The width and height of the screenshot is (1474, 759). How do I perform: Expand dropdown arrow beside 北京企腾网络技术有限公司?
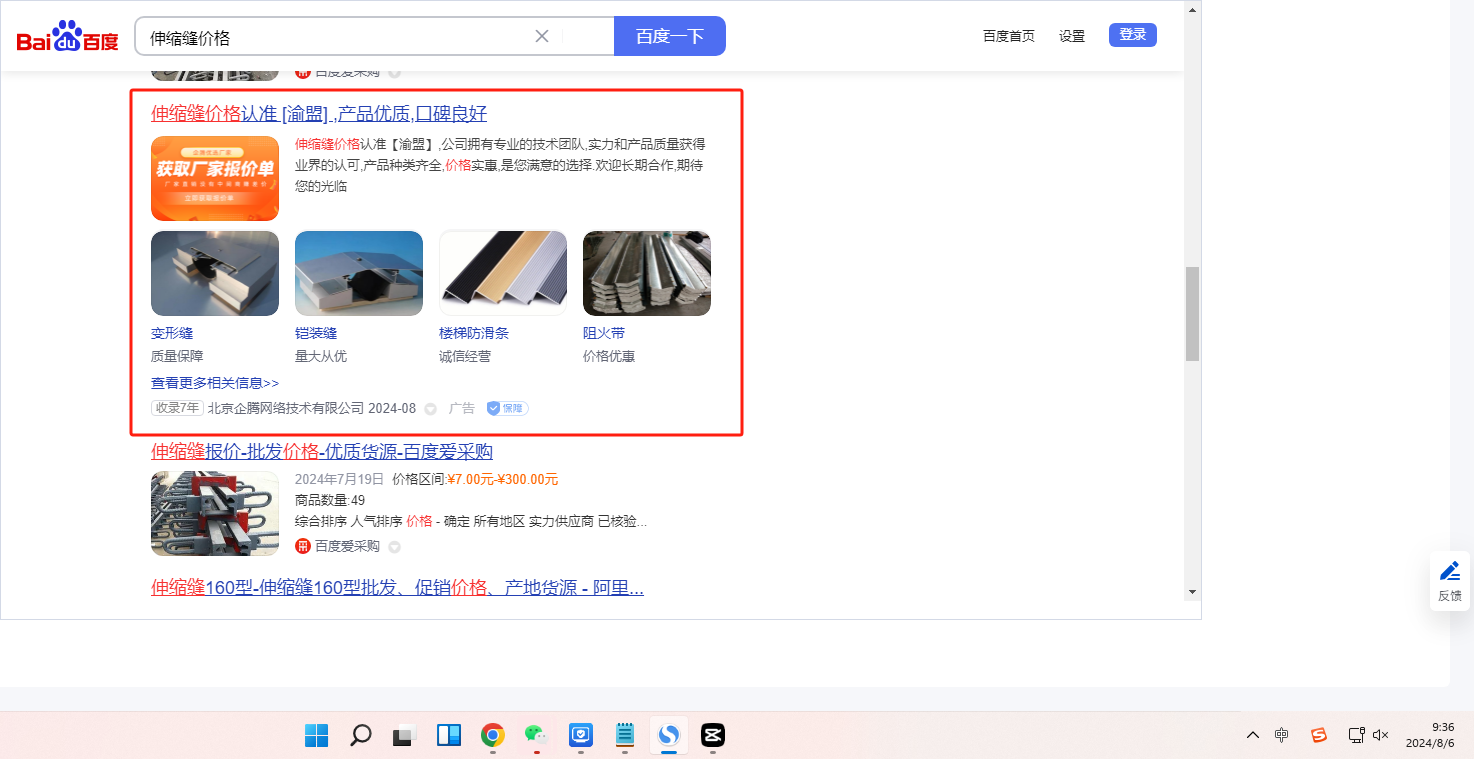pyautogui.click(x=431, y=409)
